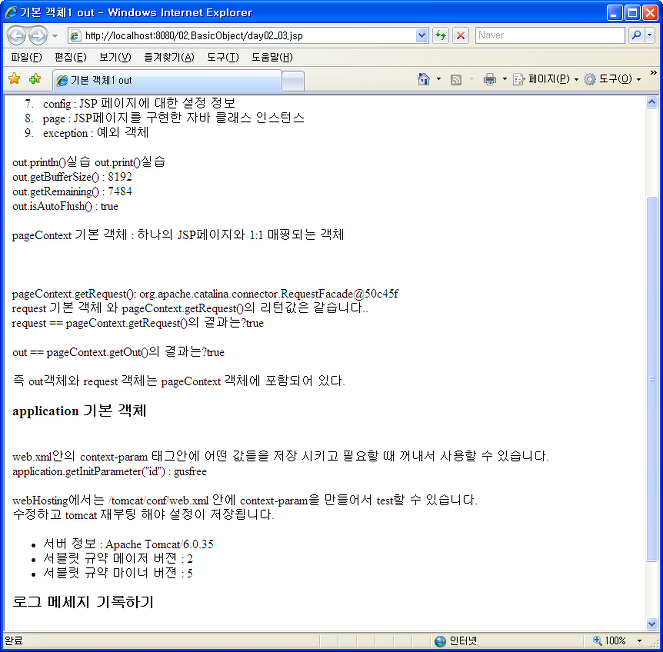Open the 보기(V) menu
663x652 pixels.
[x=115, y=57]
